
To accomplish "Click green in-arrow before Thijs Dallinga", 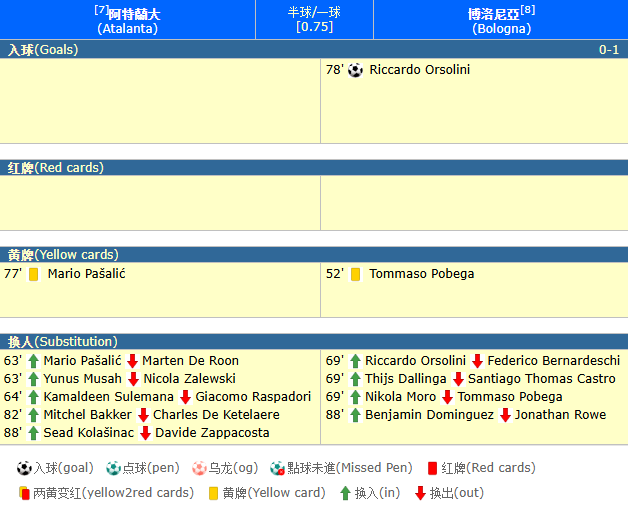I will (x=355, y=379).
